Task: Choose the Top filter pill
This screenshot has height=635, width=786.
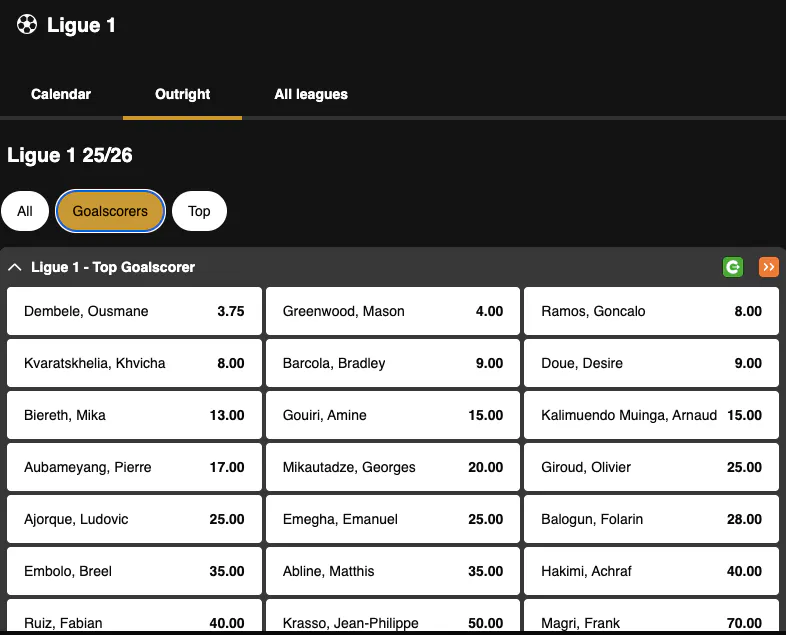Action: coord(199,211)
